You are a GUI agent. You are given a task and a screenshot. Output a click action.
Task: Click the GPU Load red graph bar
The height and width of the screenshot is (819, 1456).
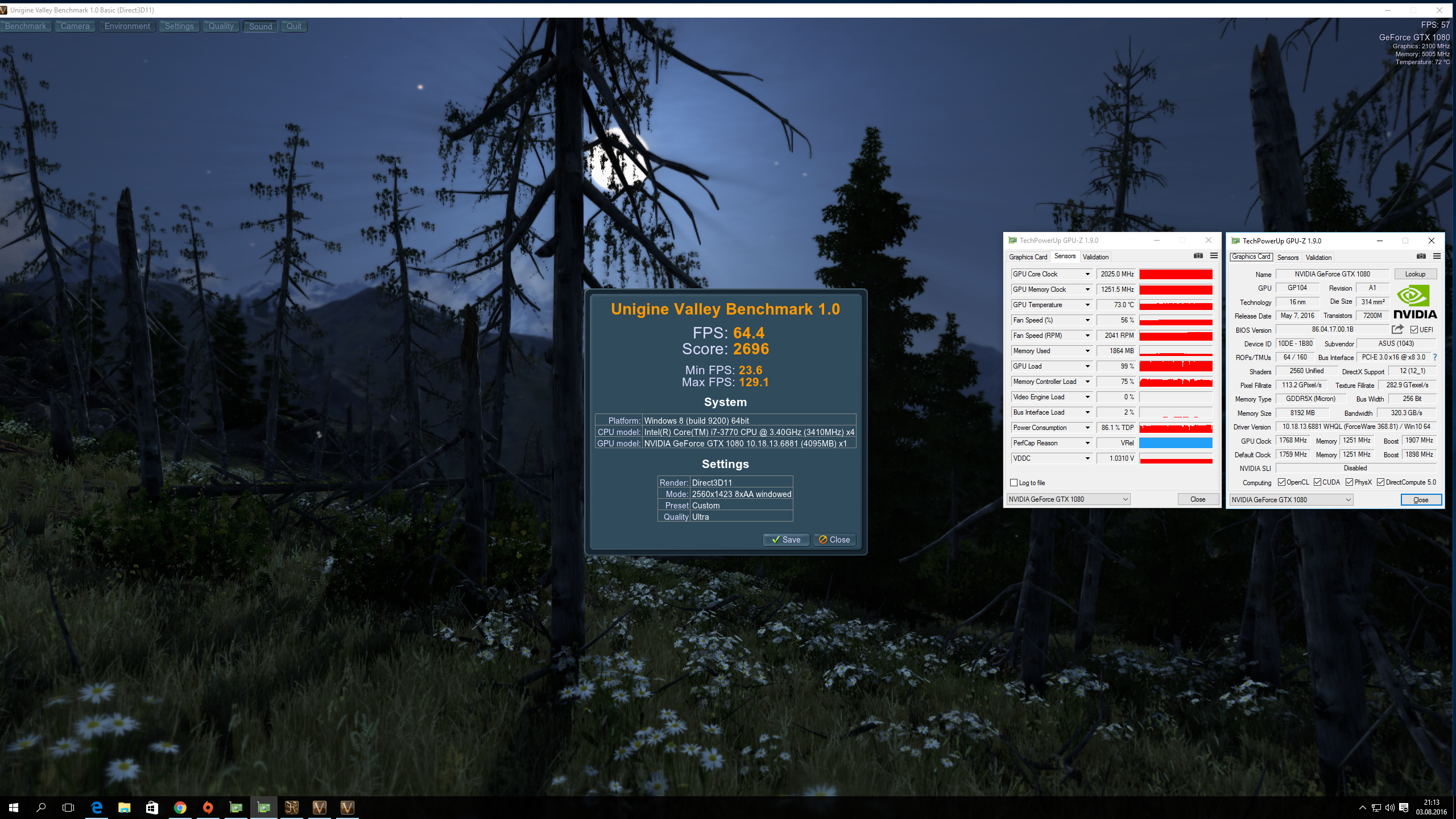pos(1176,366)
